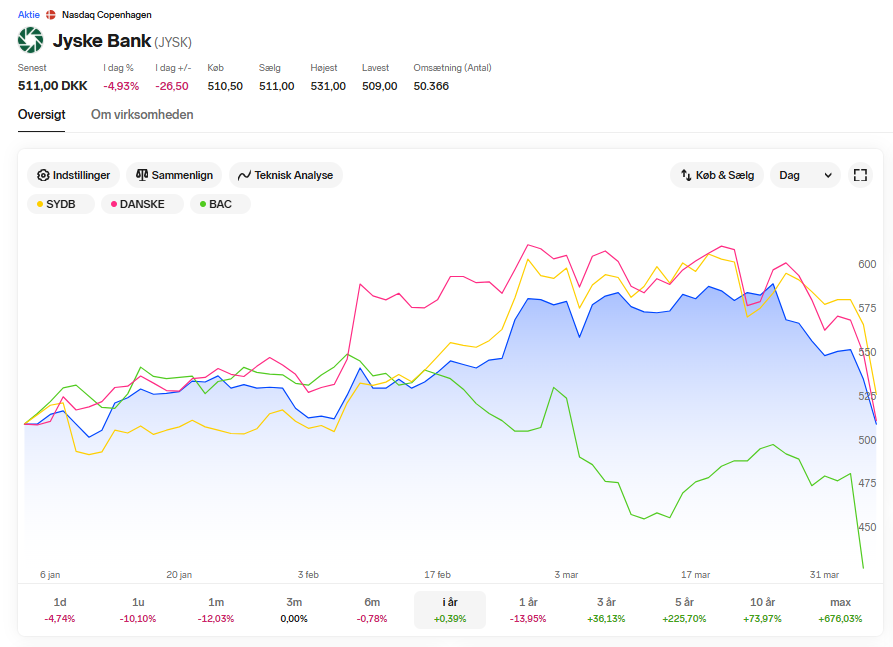Screen dimensions: 893x647
Task: Click the Jyske Bank logo icon
Action: 30,40
